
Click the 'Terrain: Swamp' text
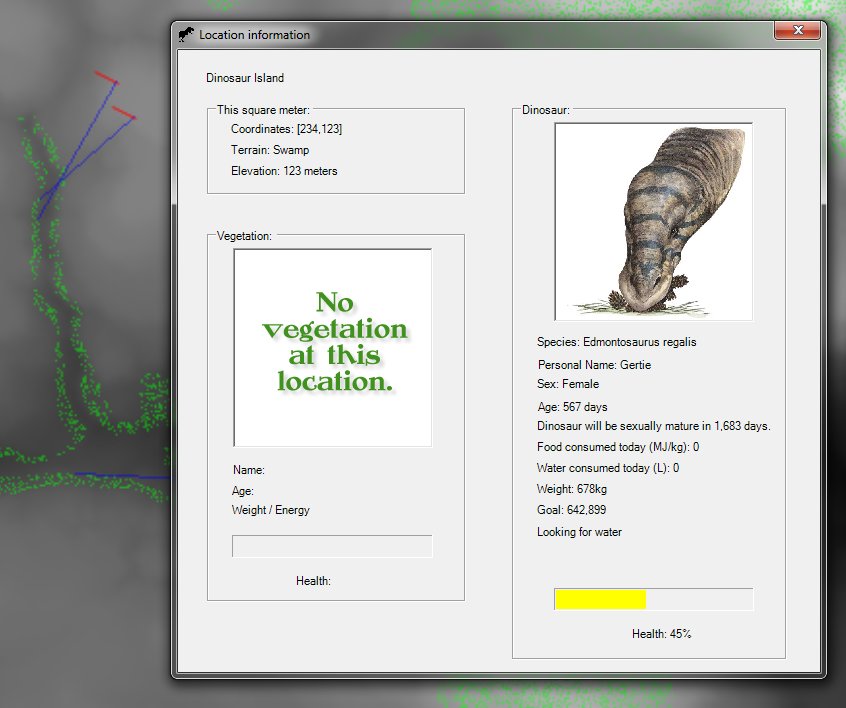coord(270,150)
